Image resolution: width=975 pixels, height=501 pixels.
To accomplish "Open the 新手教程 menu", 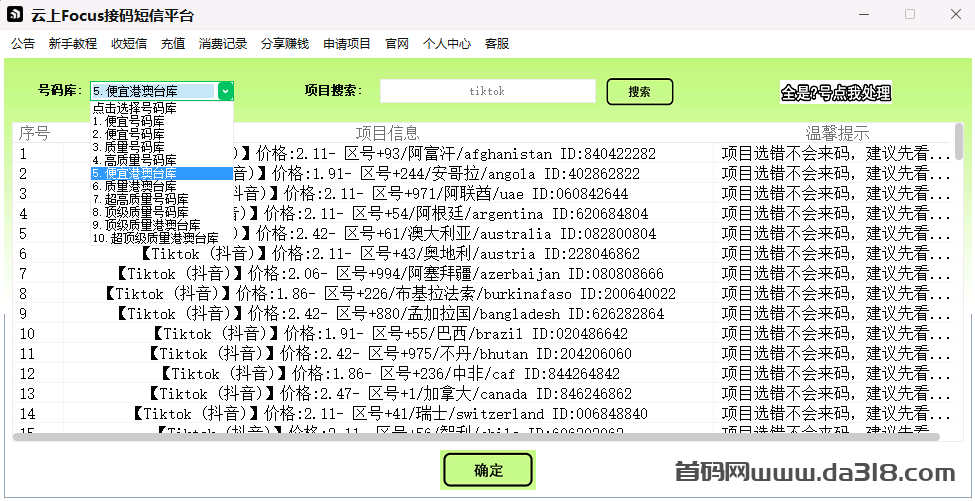I will [x=73, y=44].
